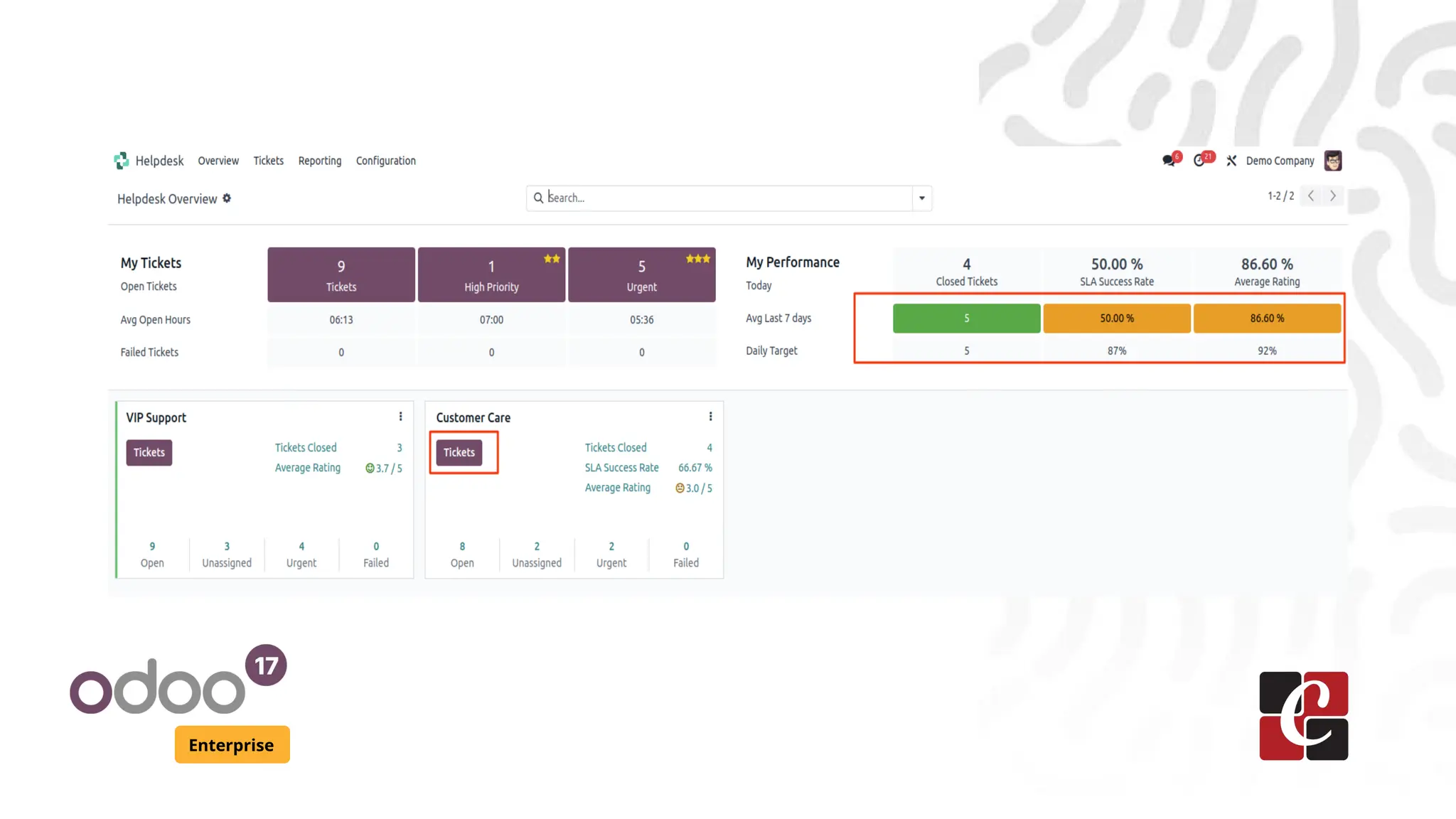1456x819 pixels.
Task: Click the green Avg Last 7 days bar
Action: tap(966, 318)
